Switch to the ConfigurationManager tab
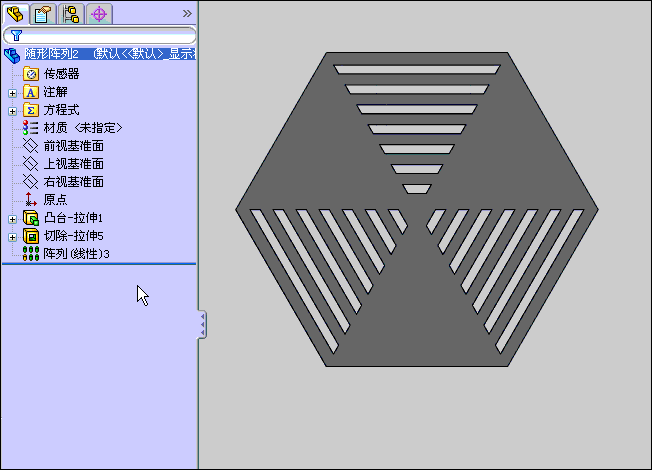The image size is (652, 470). 71,14
